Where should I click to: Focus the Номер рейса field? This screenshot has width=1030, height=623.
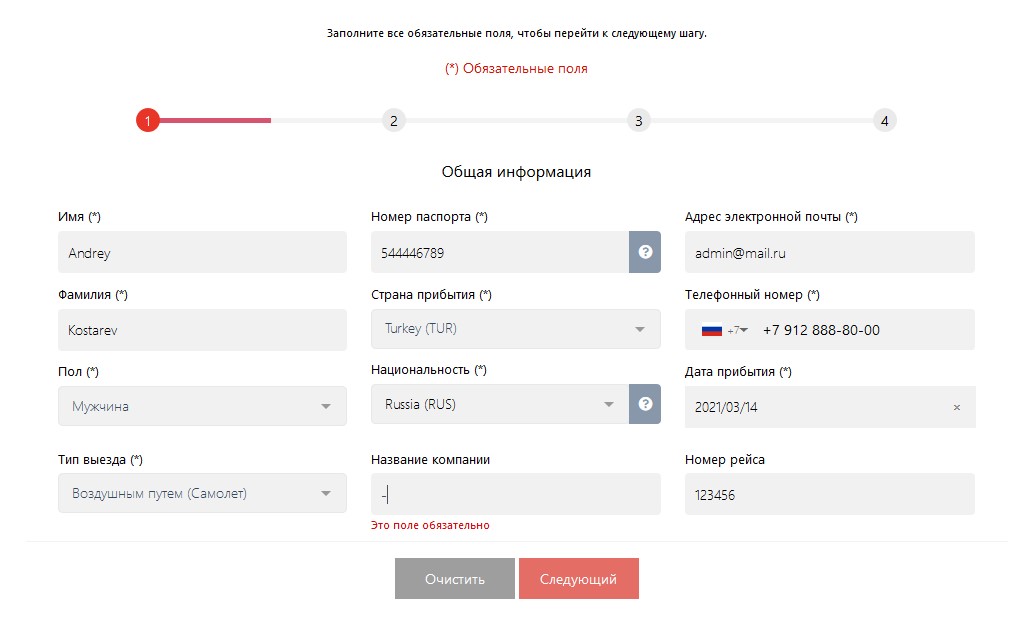[829, 494]
